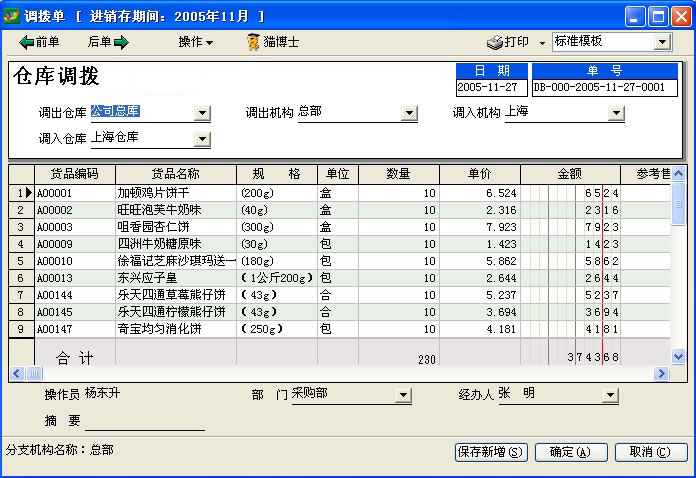
Task: Go to next document with 后单 arrow
Action: [x=109, y=42]
